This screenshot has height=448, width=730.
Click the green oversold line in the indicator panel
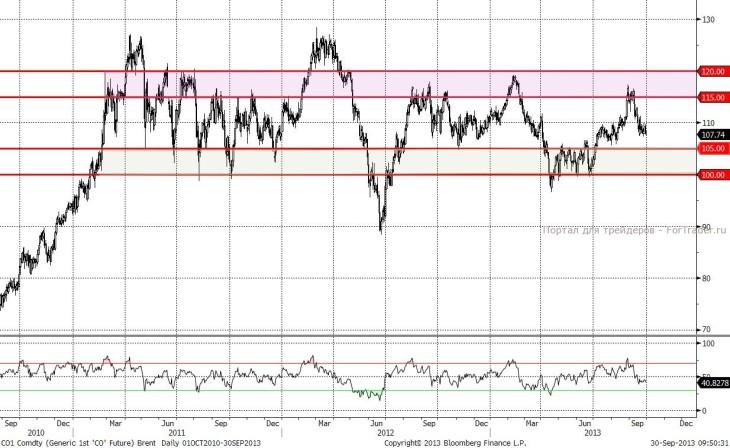point(348,391)
